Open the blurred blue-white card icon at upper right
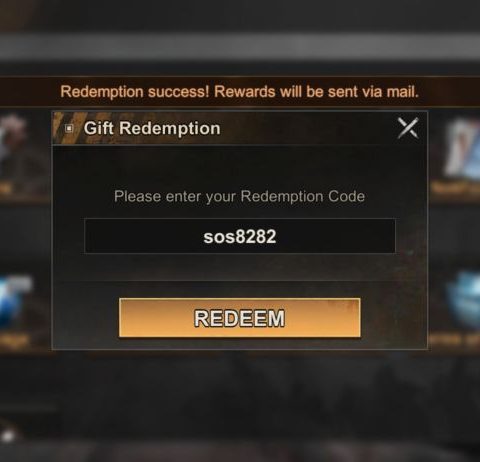Viewport: 480px width, 462px height. (x=463, y=148)
